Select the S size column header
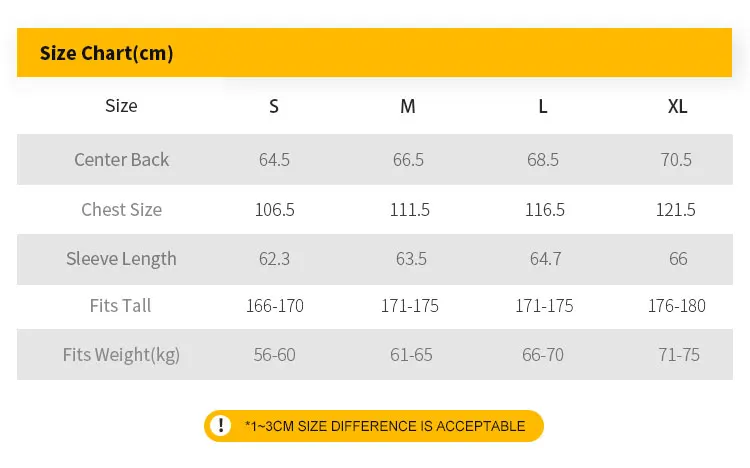This screenshot has height=468, width=750. pos(274,106)
